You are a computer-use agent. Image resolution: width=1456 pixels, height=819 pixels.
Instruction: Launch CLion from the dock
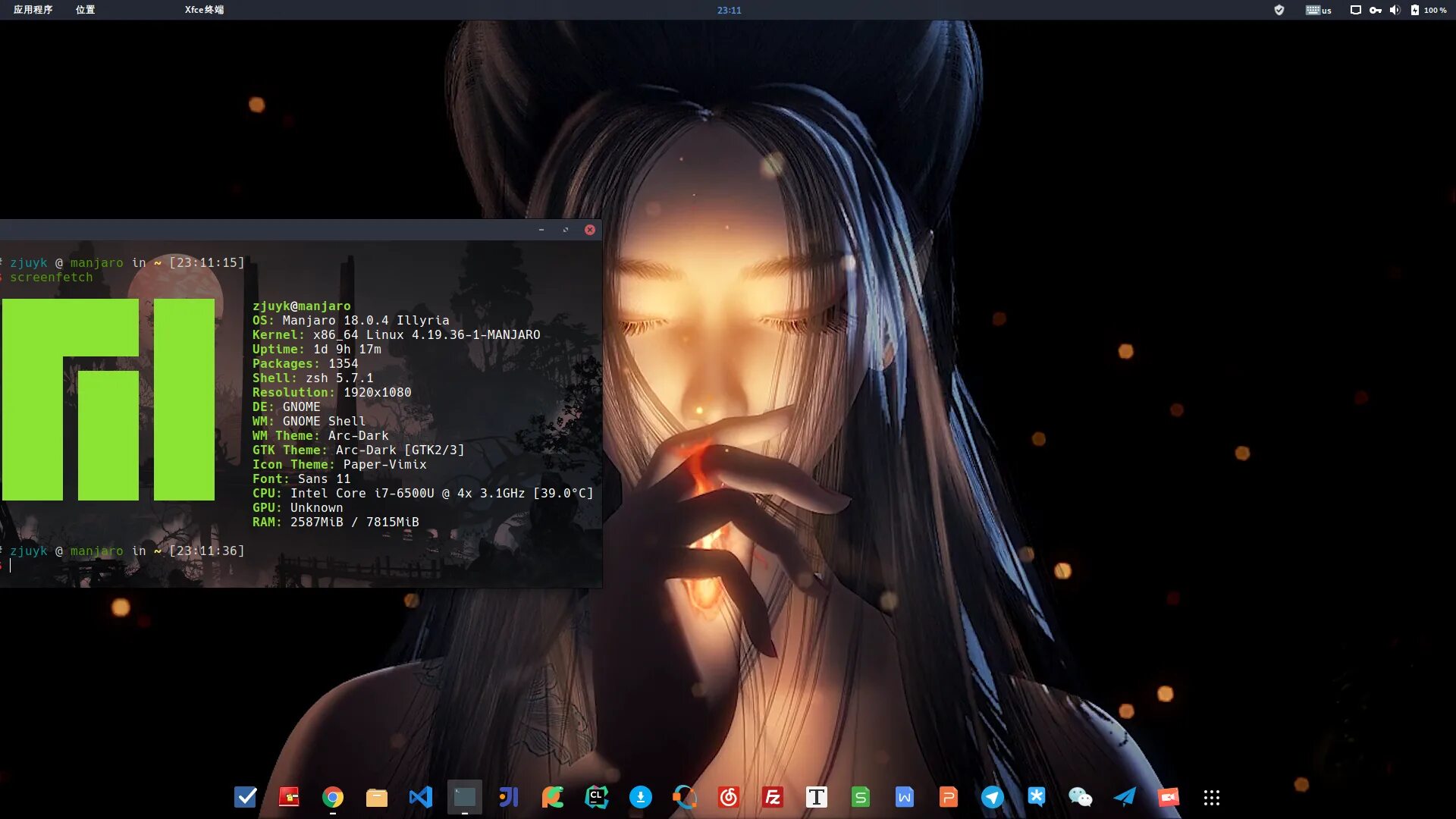point(597,797)
